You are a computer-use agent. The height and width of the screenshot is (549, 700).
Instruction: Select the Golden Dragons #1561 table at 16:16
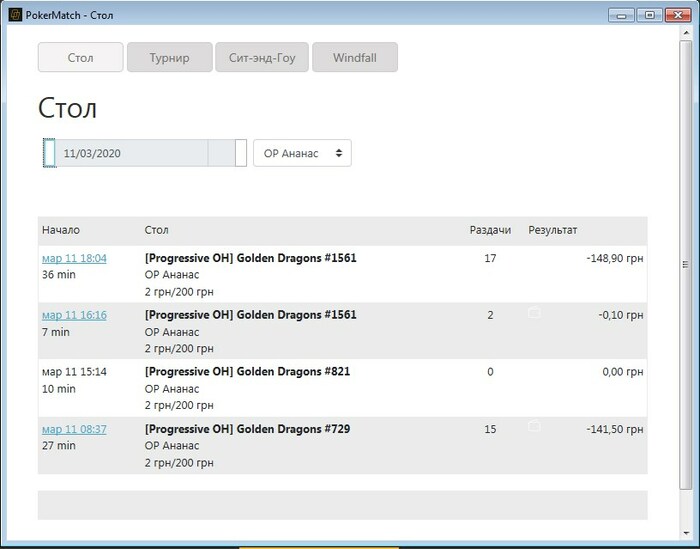coord(250,315)
